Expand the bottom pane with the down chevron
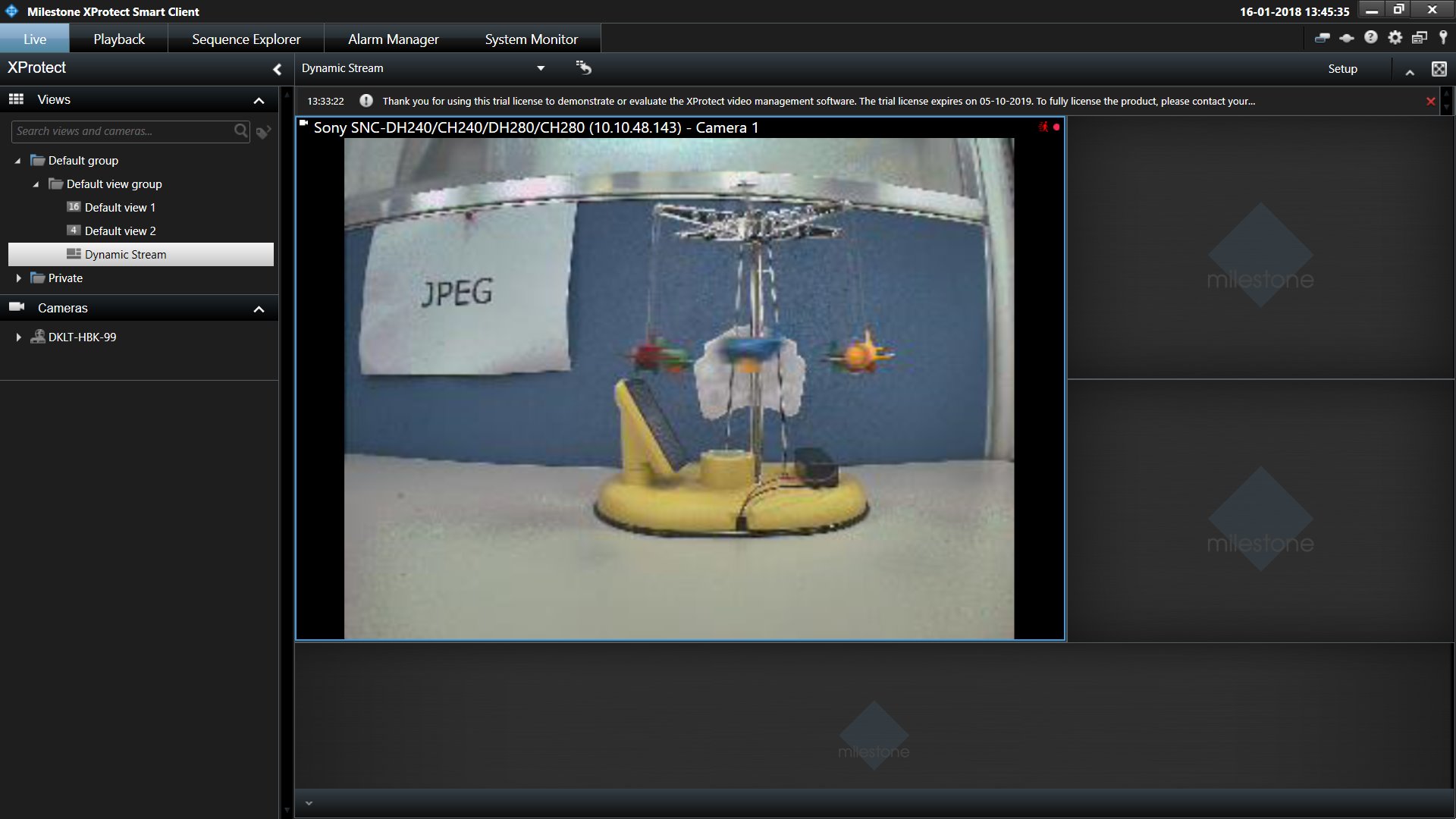This screenshot has height=819, width=1456. [309, 803]
